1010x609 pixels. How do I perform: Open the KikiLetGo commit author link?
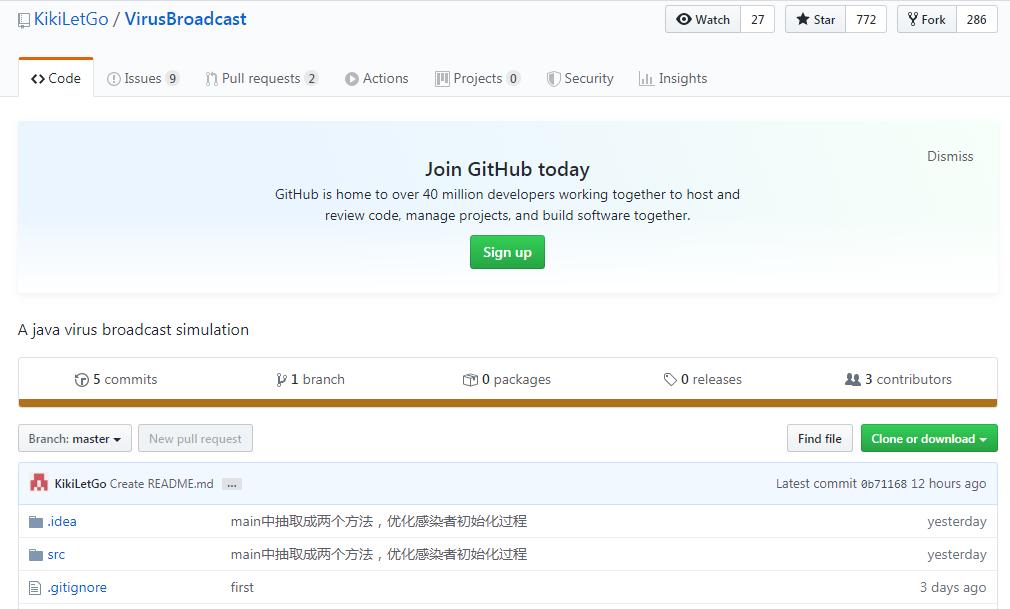(81, 484)
